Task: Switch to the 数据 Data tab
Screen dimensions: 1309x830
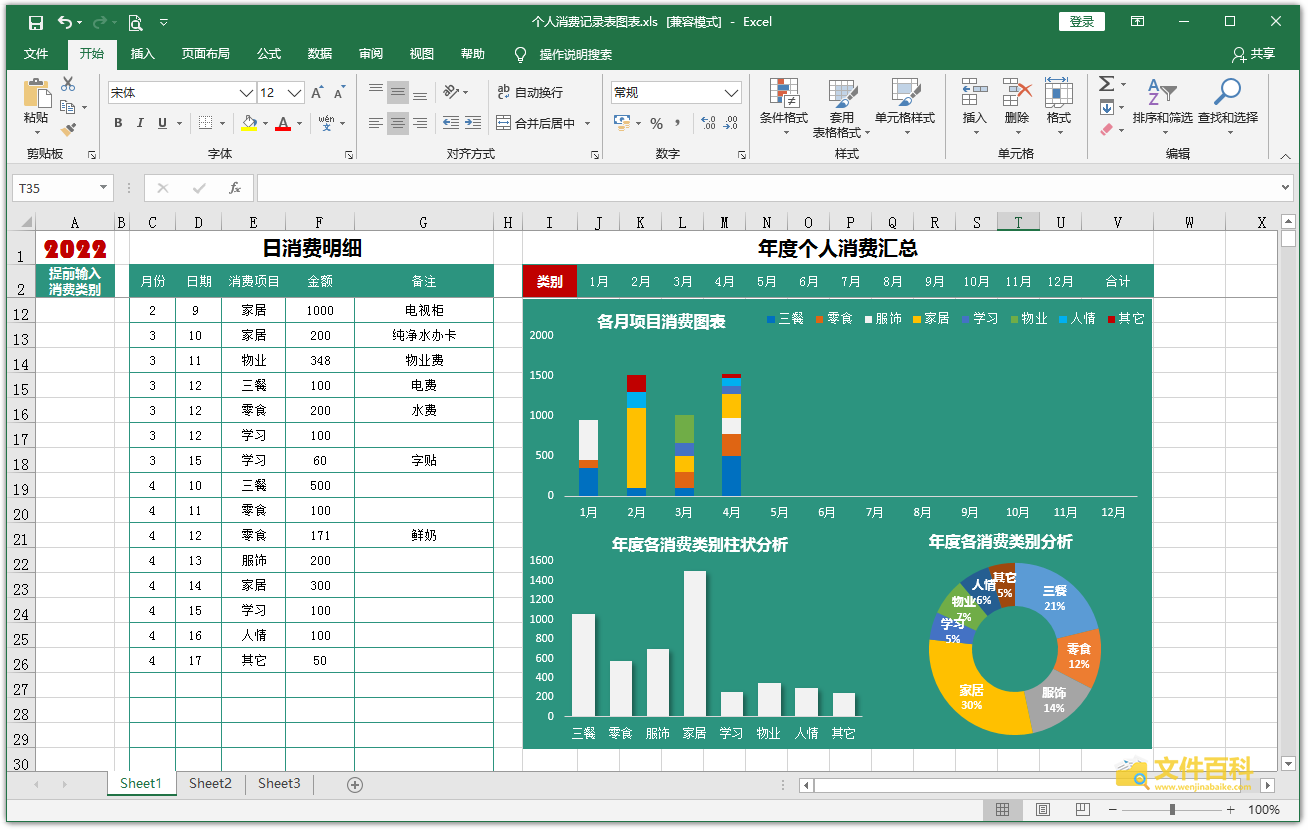Action: pyautogui.click(x=320, y=54)
